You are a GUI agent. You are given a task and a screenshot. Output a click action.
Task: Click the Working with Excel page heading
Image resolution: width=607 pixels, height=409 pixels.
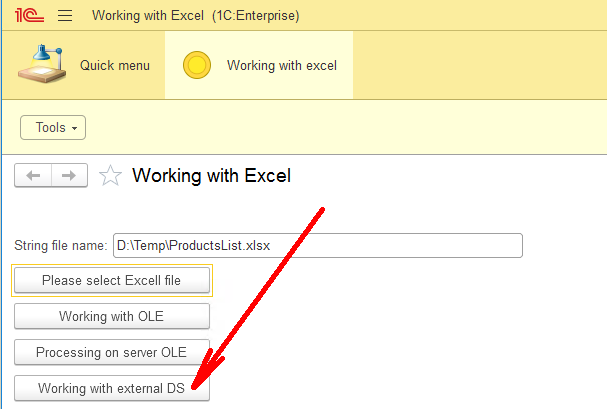(211, 176)
